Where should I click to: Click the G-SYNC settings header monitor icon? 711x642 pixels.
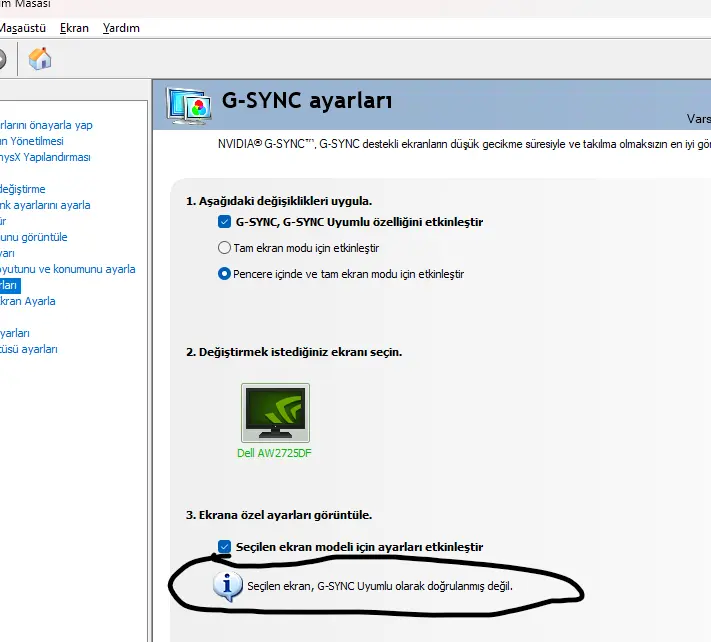coord(189,106)
